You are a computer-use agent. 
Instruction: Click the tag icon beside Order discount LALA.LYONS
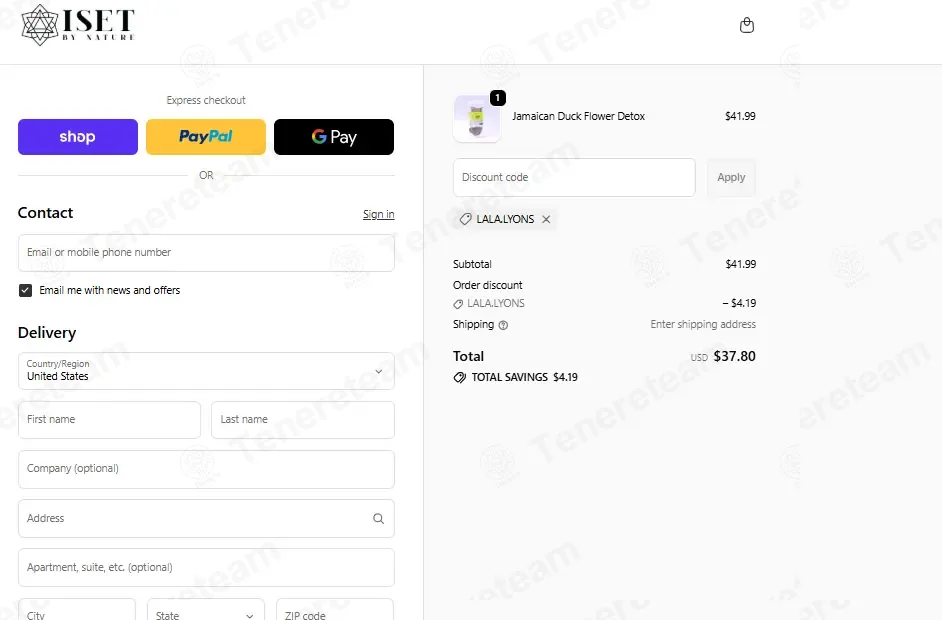458,304
